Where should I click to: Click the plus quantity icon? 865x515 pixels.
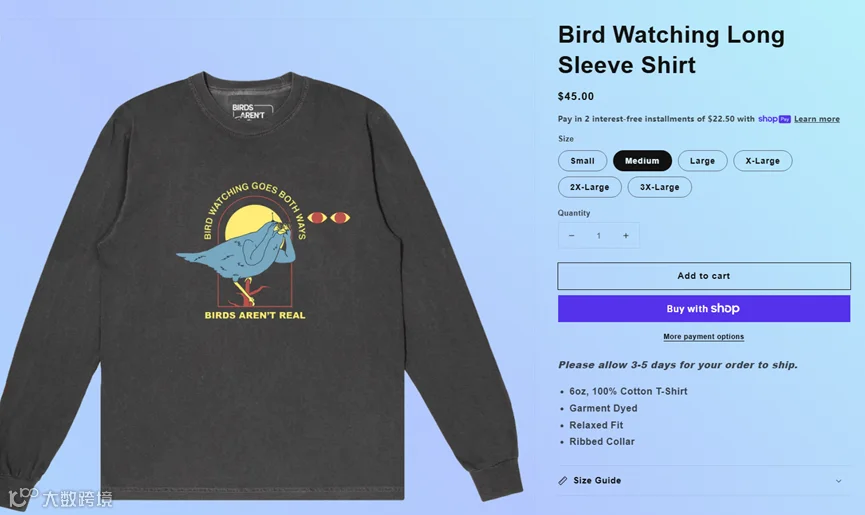pos(626,235)
